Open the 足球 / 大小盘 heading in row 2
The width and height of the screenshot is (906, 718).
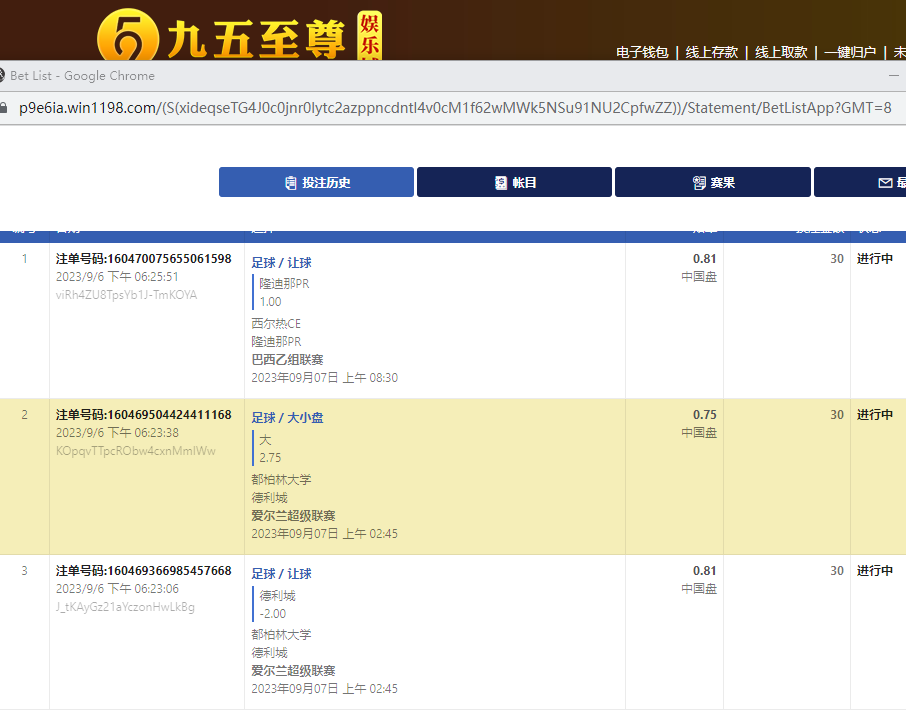(287, 418)
